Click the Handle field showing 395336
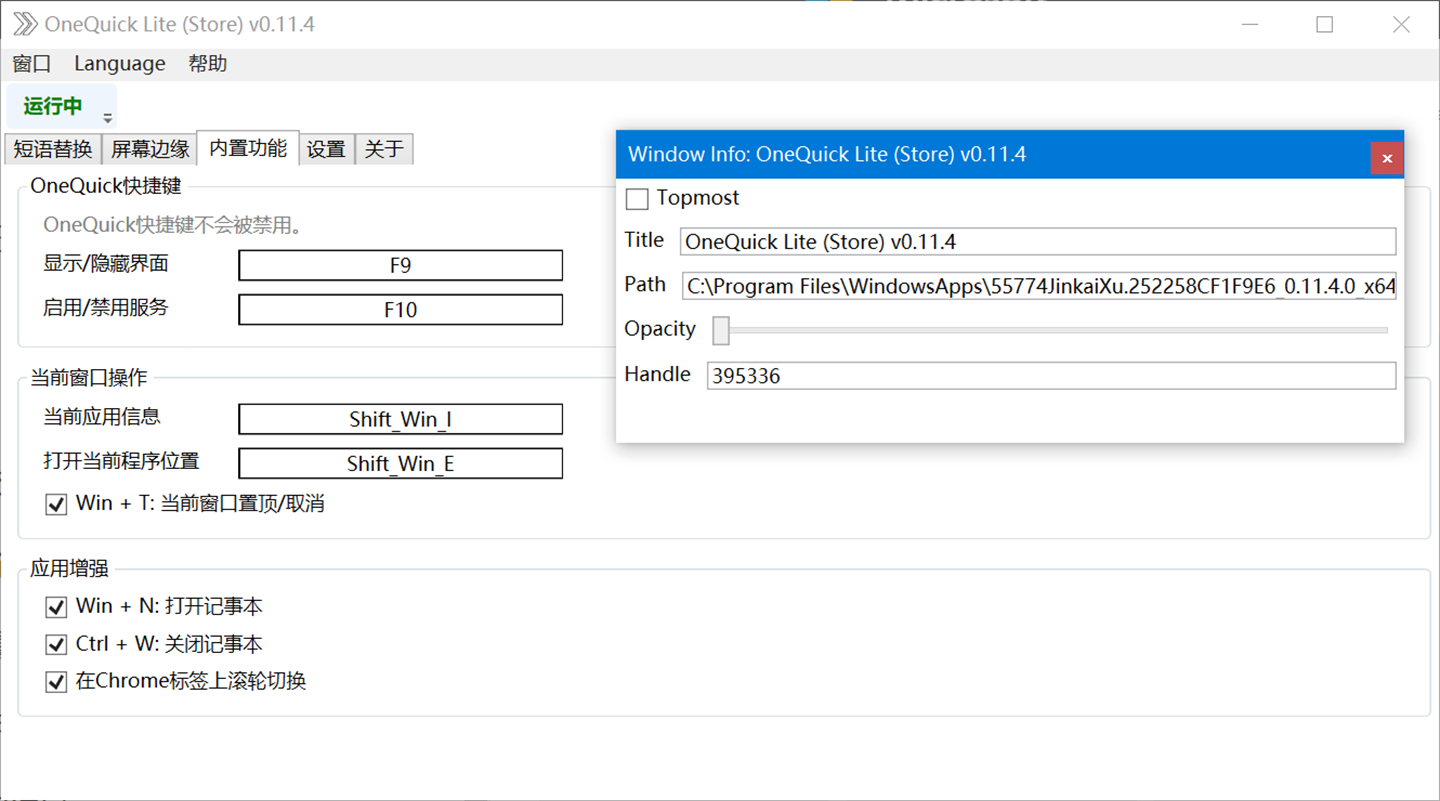The width and height of the screenshot is (1440, 801). [1051, 376]
